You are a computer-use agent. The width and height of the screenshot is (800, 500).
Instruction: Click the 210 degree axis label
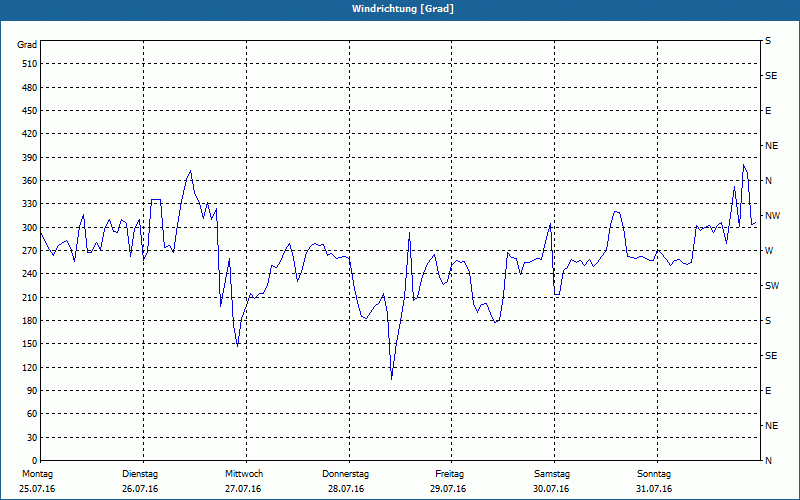(x=30, y=297)
